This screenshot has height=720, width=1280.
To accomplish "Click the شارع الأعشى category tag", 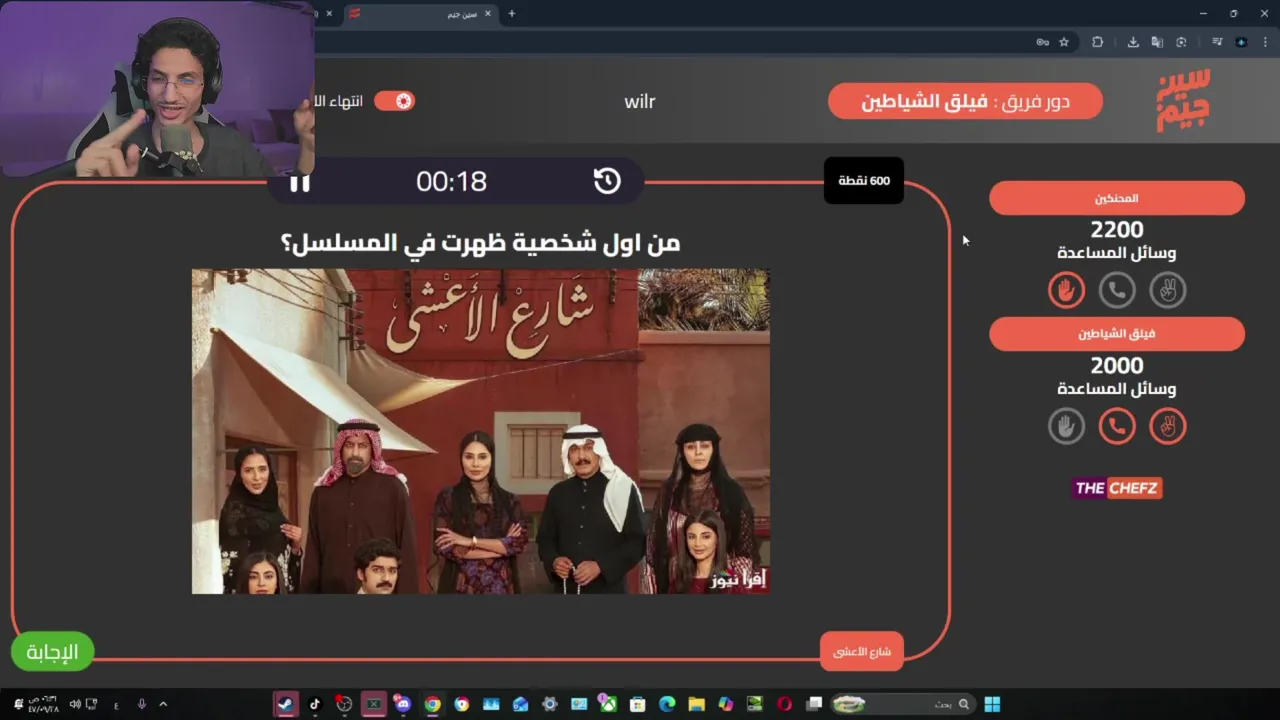I will click(862, 652).
